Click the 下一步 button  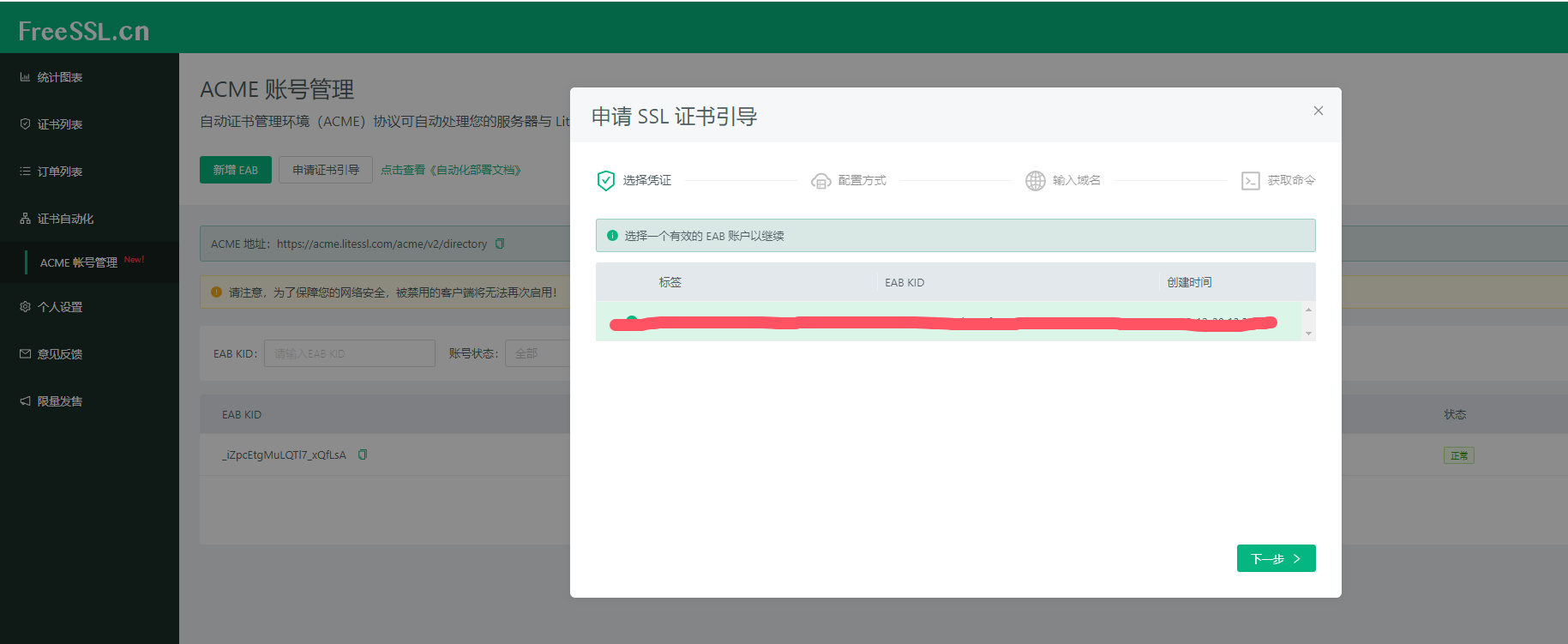click(x=1275, y=558)
